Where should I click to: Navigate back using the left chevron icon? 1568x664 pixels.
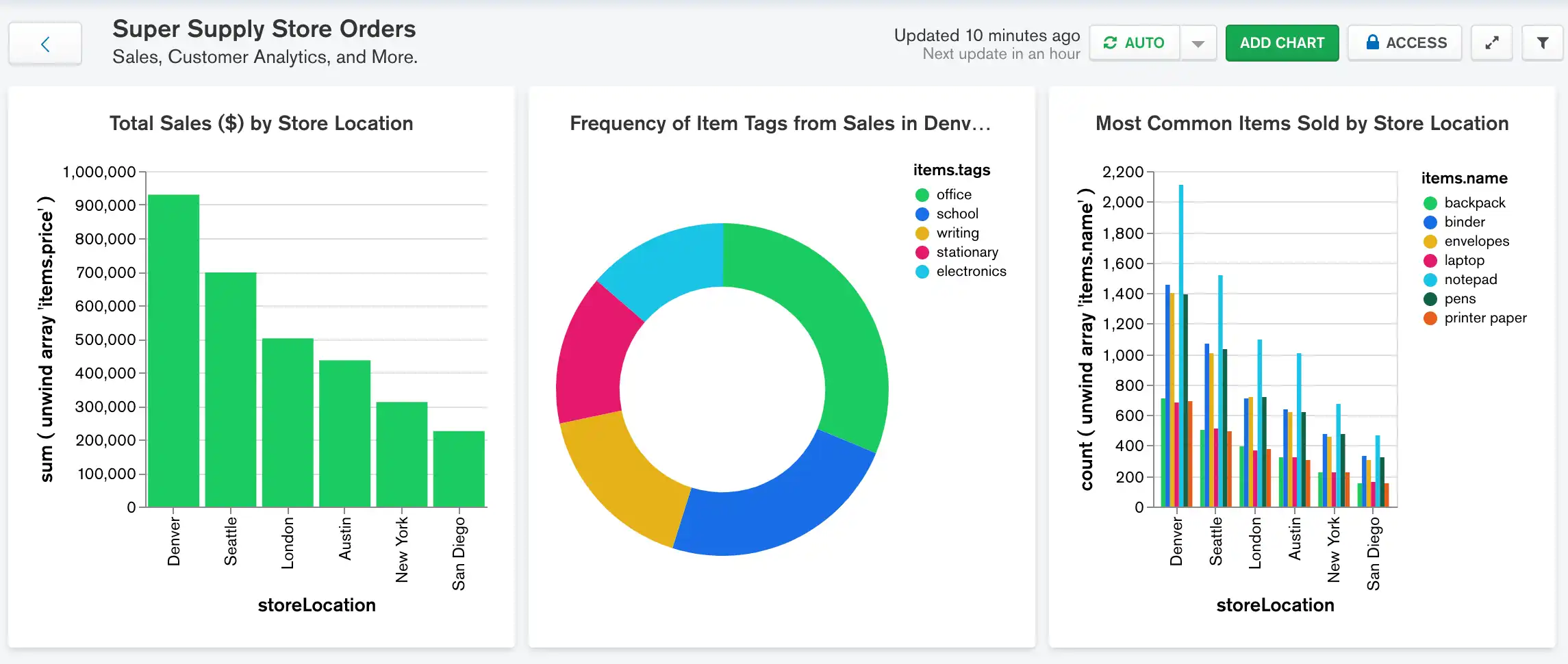pos(44,43)
